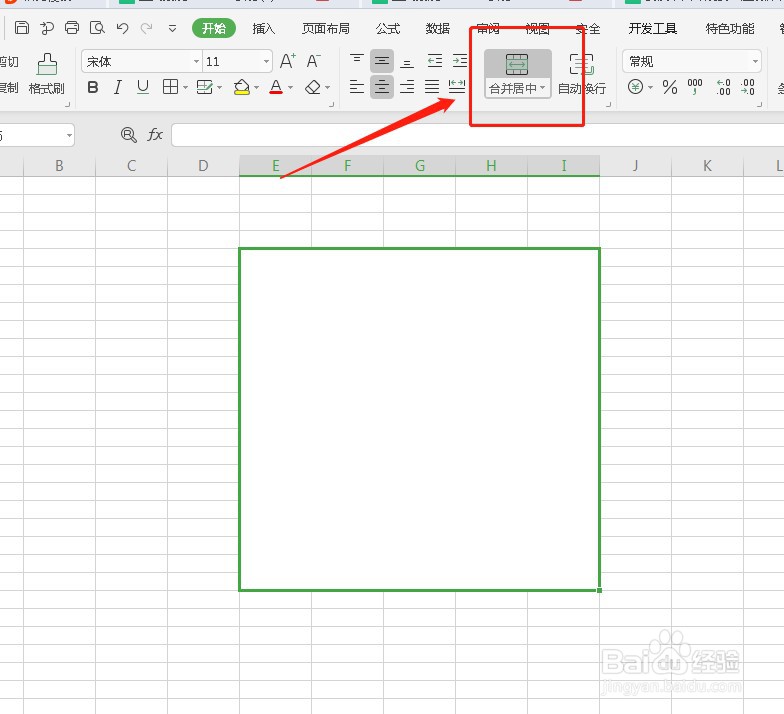Toggle align text left
The height and width of the screenshot is (714, 784).
pos(356,86)
